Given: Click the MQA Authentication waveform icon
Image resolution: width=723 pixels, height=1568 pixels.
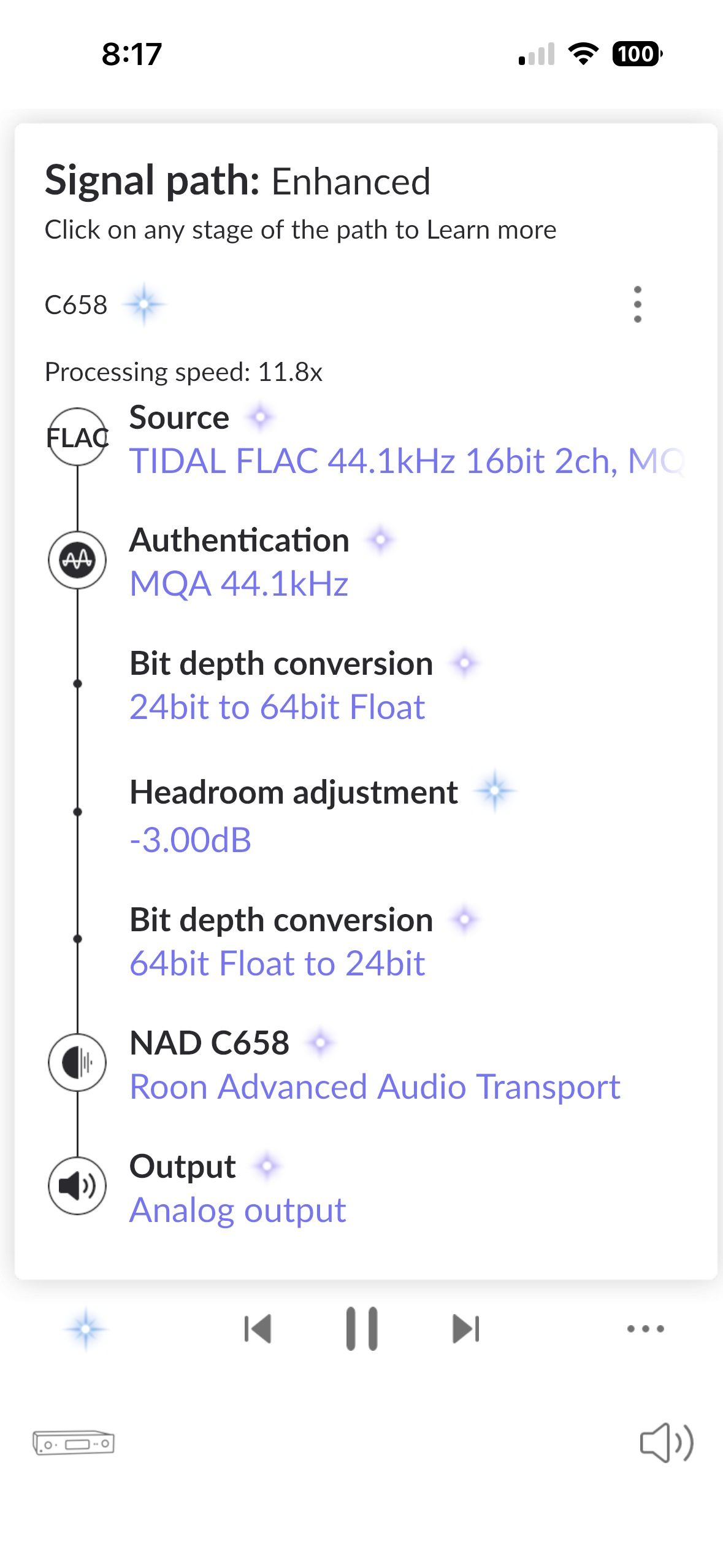Looking at the screenshot, I should click(77, 559).
